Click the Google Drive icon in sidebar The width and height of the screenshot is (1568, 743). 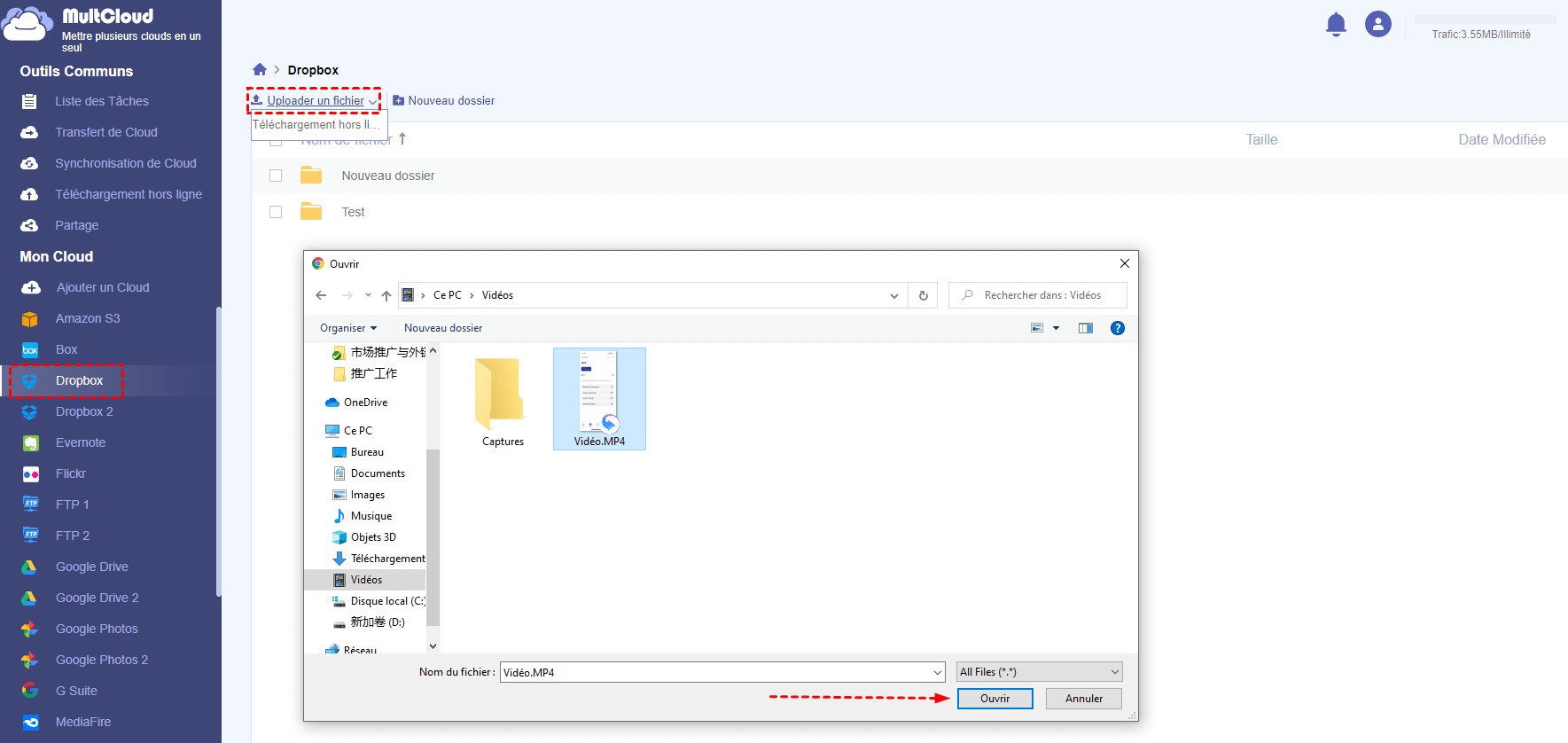point(30,567)
